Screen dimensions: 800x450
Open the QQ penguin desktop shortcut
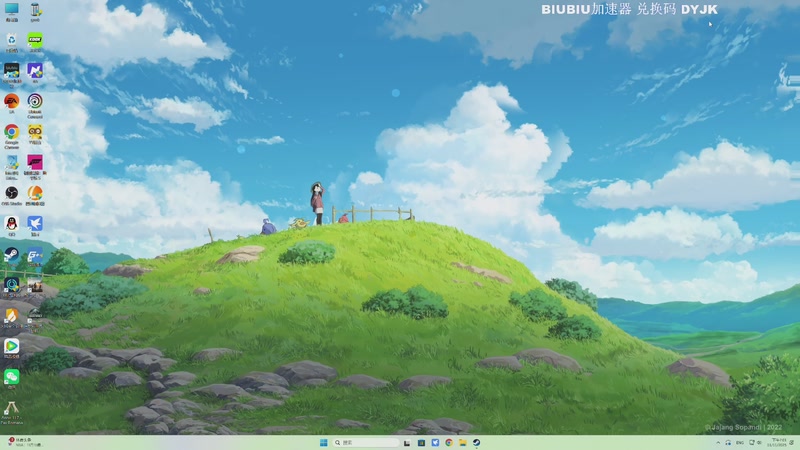tap(11, 226)
